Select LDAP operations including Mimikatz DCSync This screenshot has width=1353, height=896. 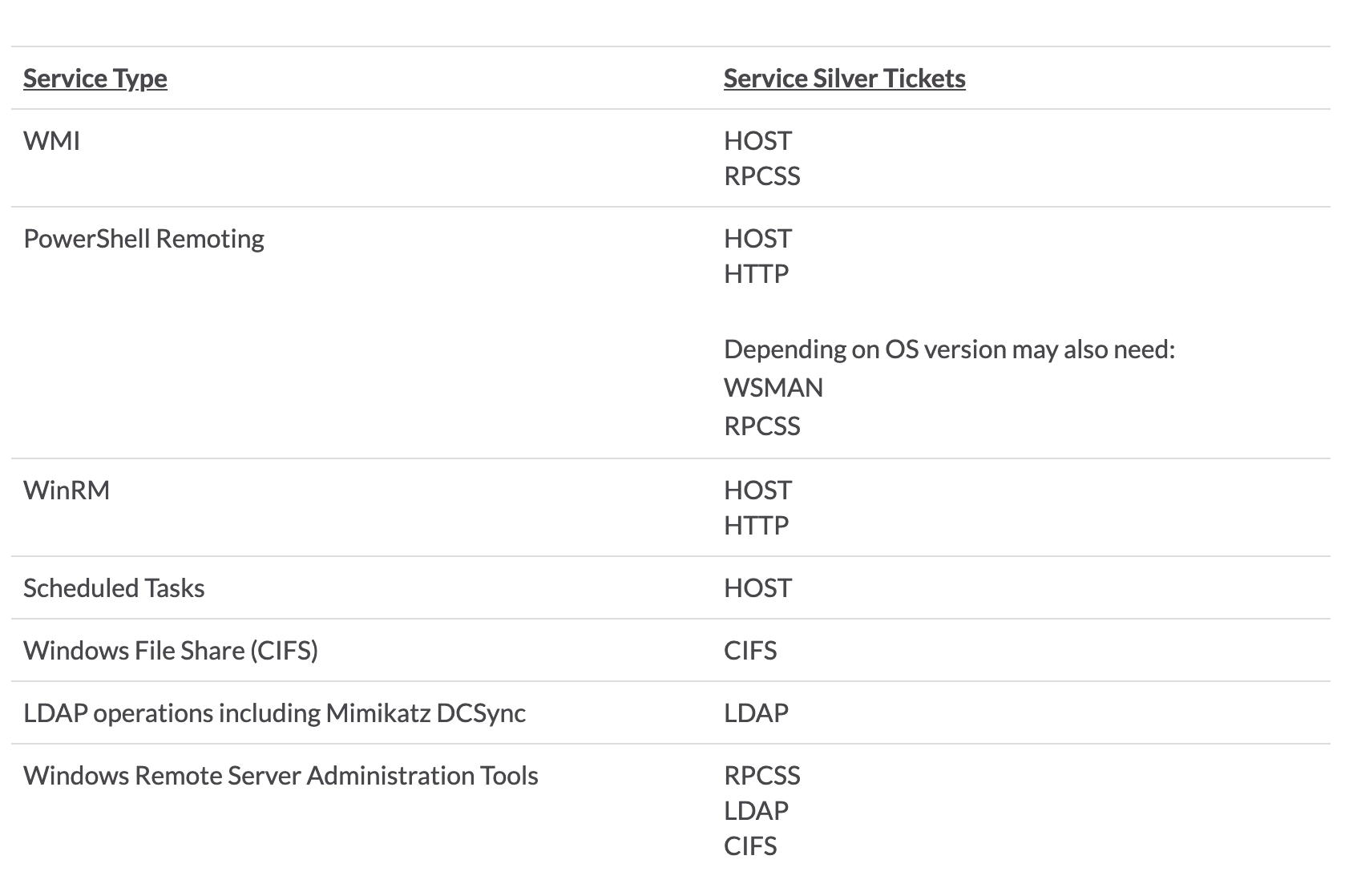tap(274, 713)
